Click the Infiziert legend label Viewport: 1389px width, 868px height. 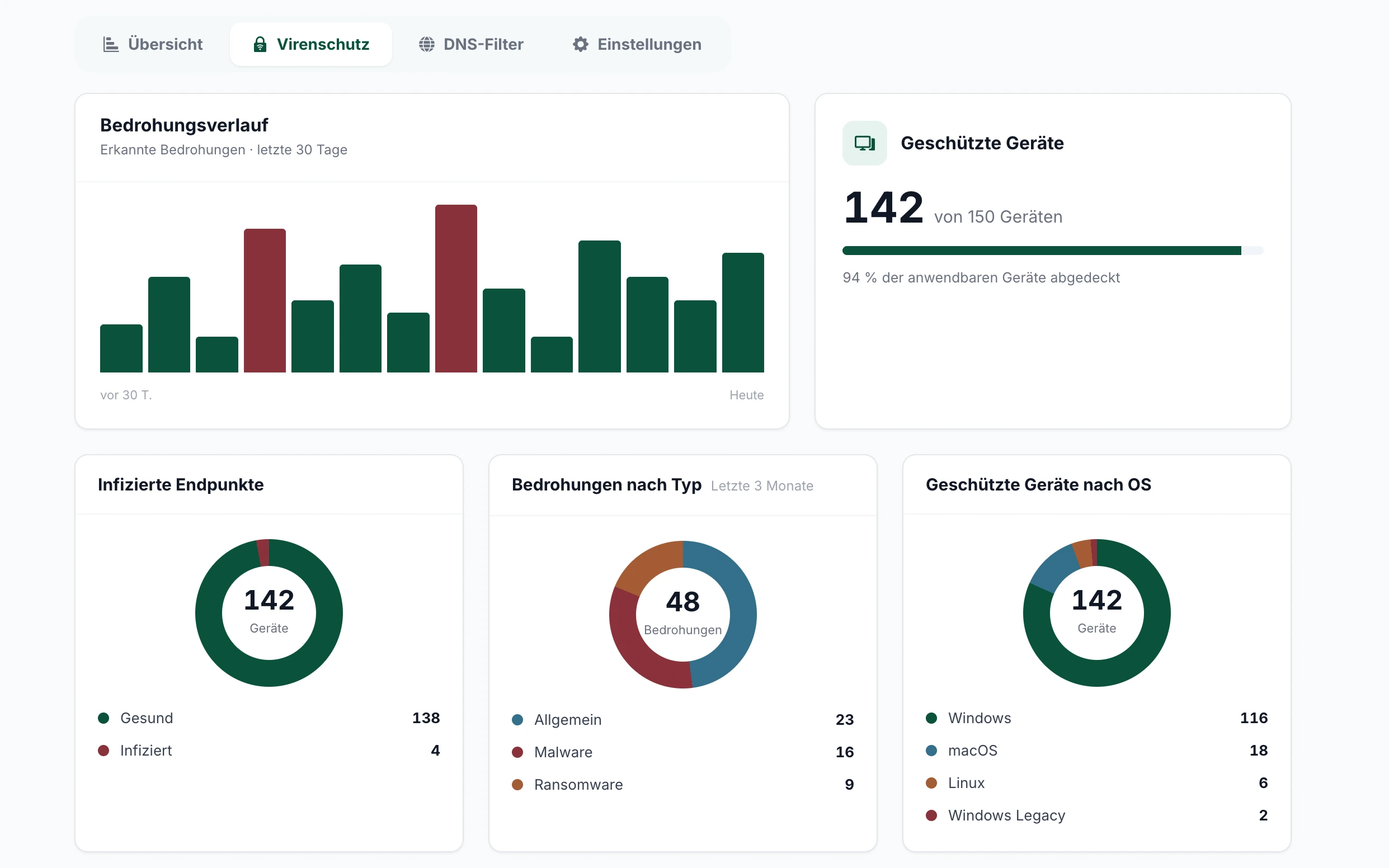click(x=146, y=751)
